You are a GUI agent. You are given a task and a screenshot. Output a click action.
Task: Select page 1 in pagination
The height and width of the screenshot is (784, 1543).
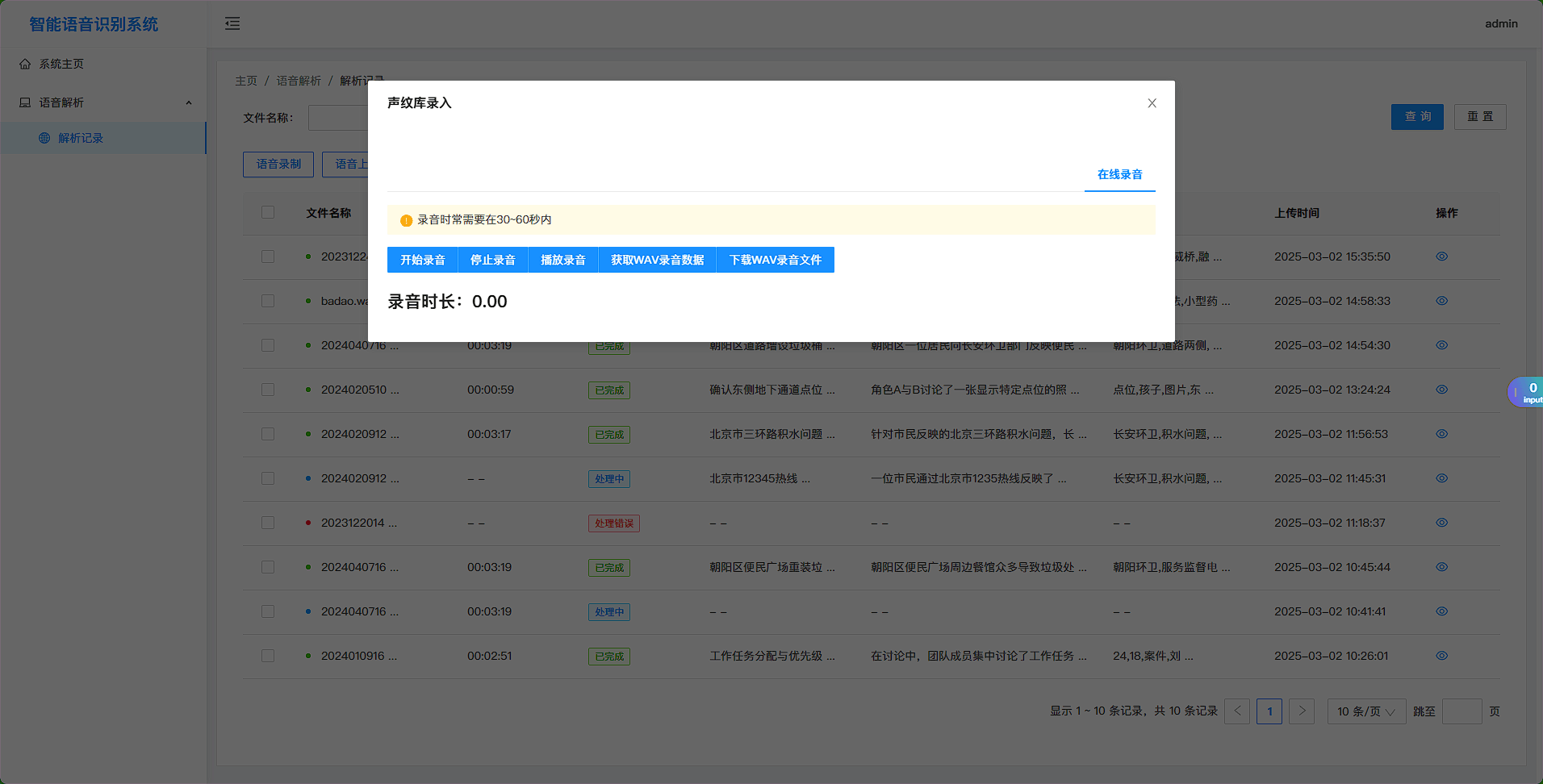(1269, 711)
